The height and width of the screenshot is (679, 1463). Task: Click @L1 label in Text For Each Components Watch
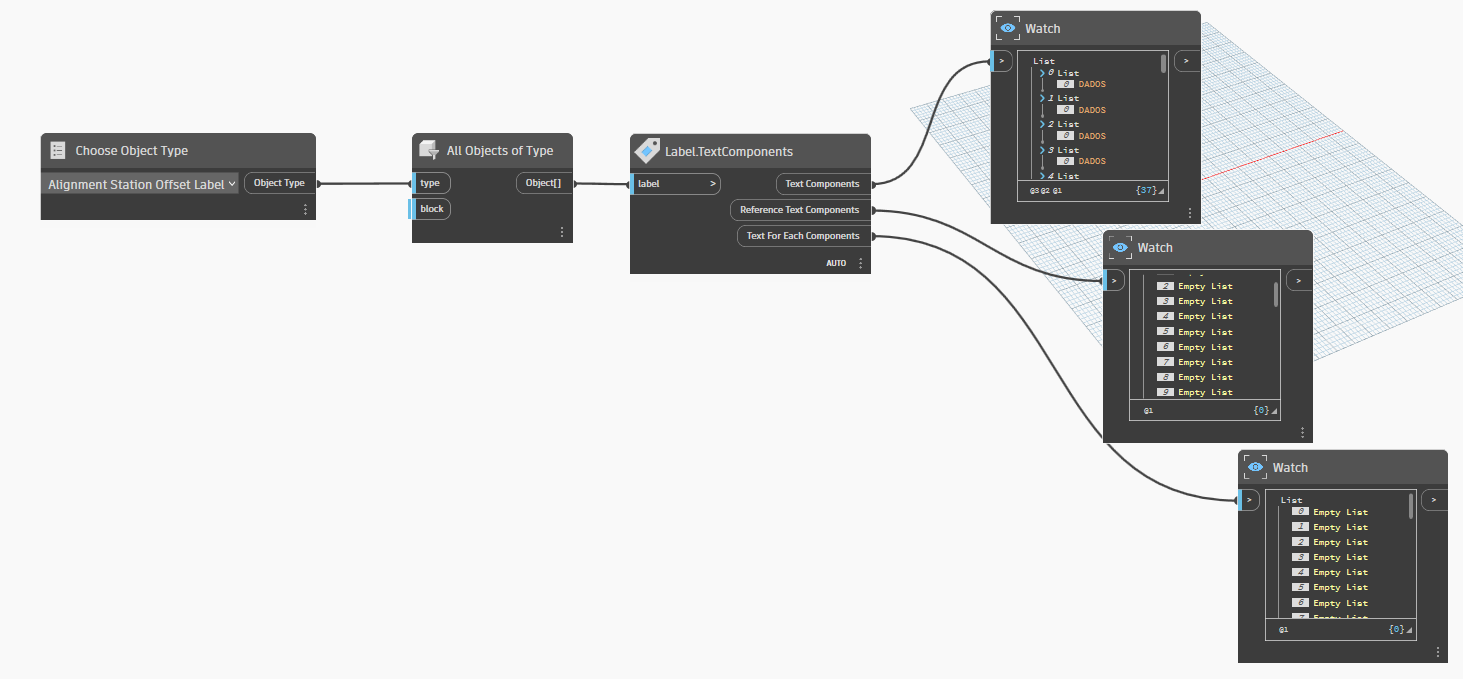click(x=1284, y=630)
